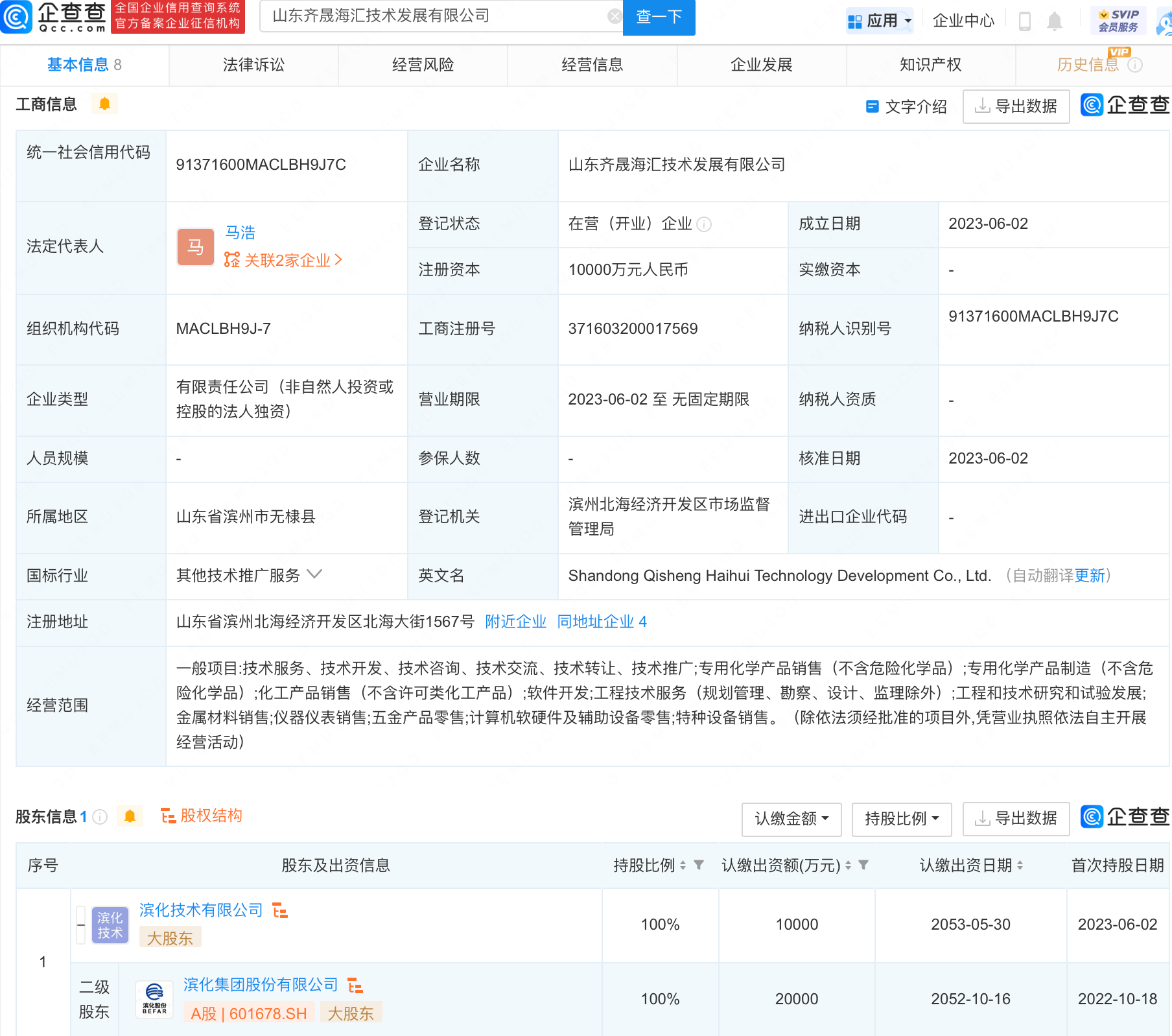Image resolution: width=1172 pixels, height=1036 pixels.
Task: Open 股权结构 chart link
Action: [x=202, y=816]
